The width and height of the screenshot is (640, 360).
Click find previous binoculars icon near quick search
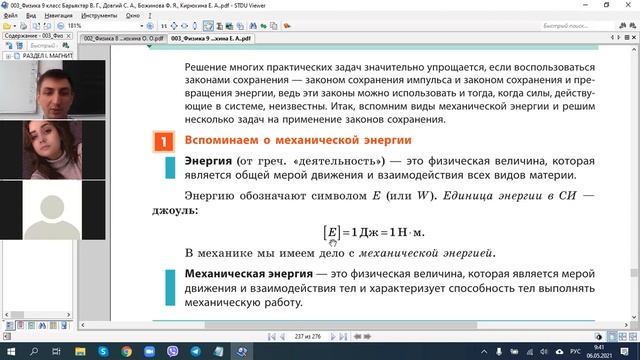click(622, 26)
